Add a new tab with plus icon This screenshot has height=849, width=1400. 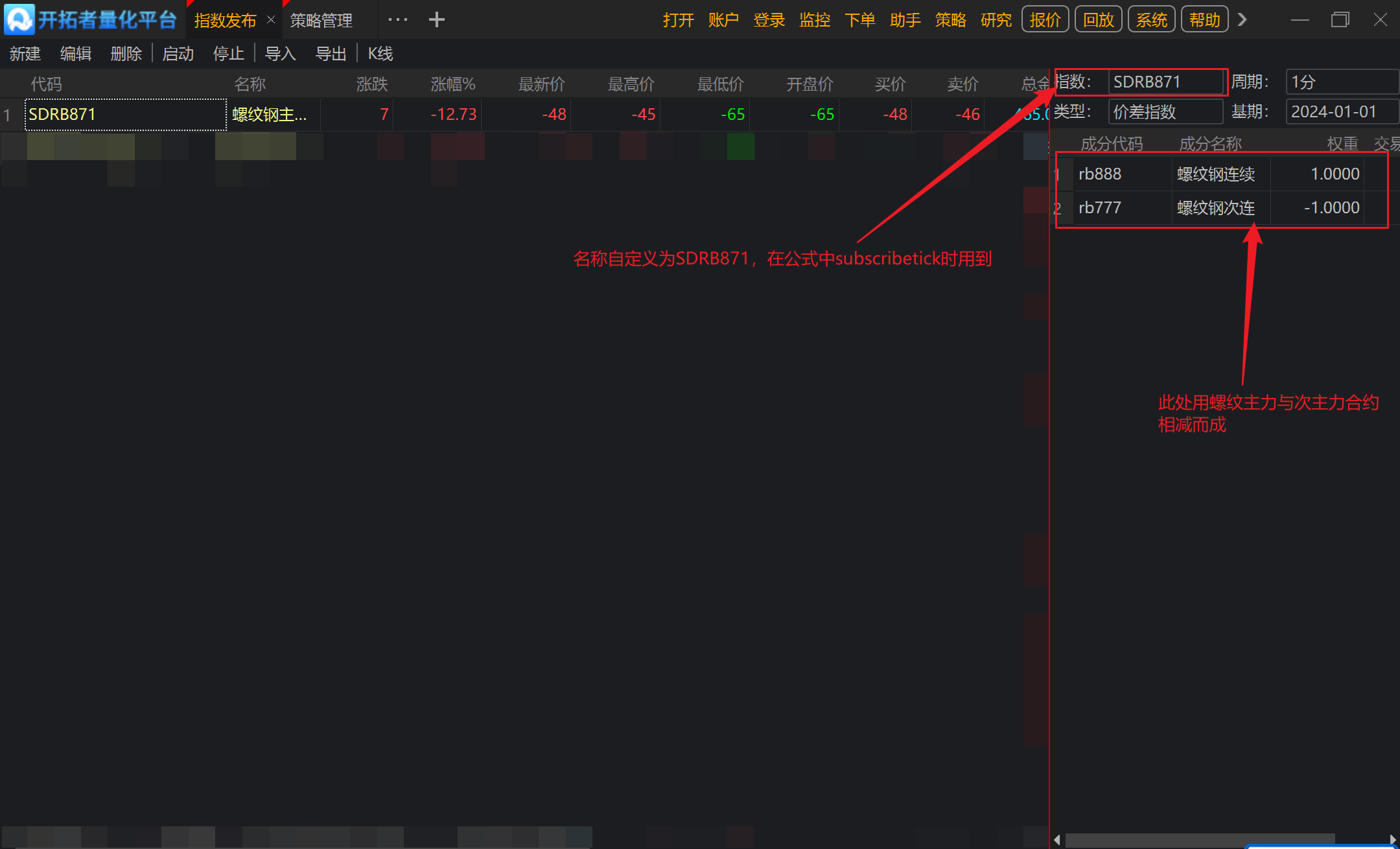[437, 19]
